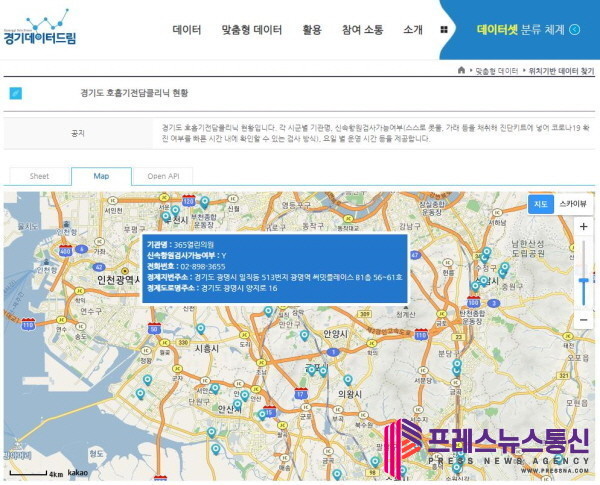Open the 맞춤형 데이터 menu
The height and width of the screenshot is (485, 600).
[251, 30]
